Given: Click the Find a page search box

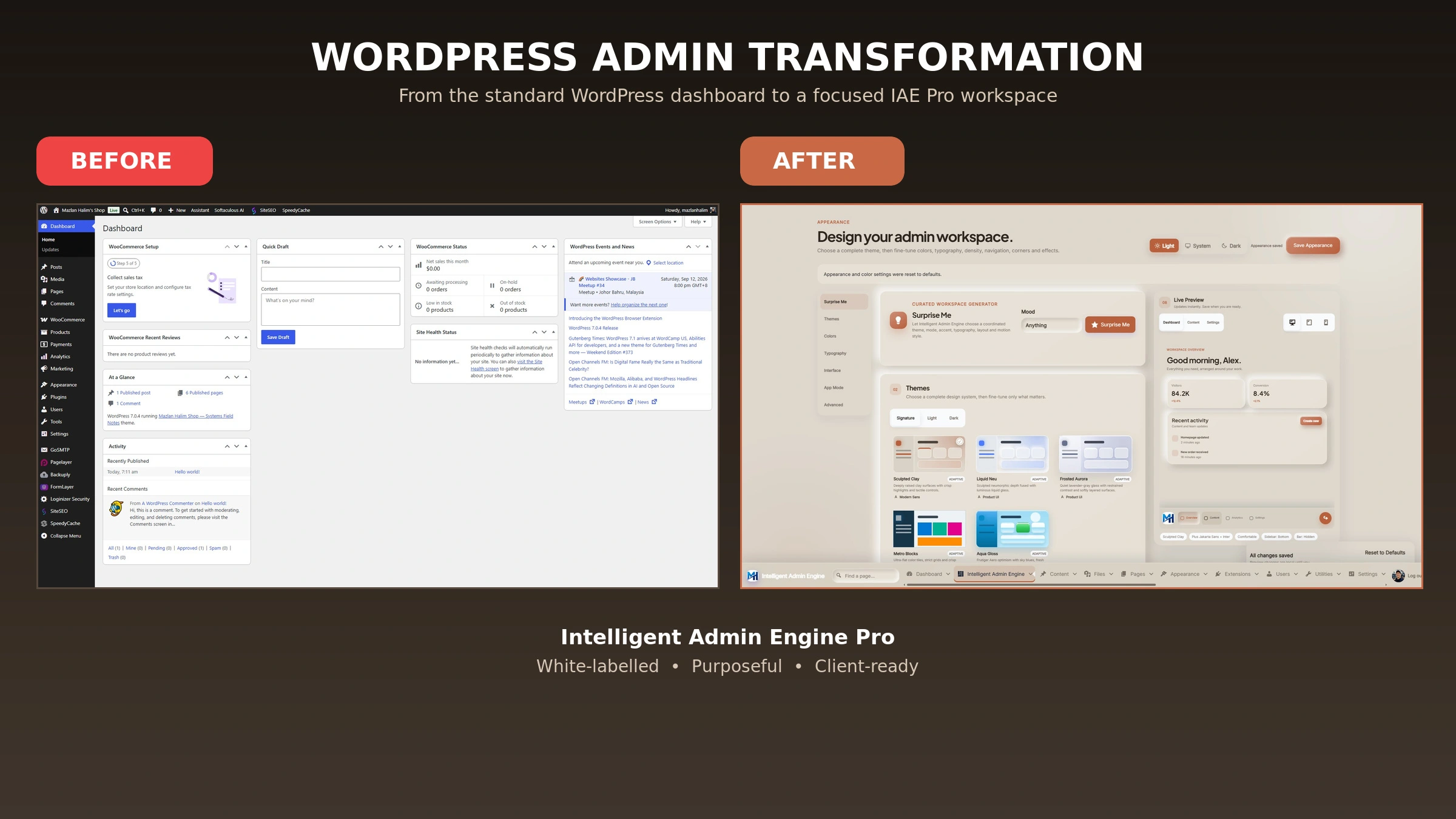Looking at the screenshot, I should pos(865,576).
